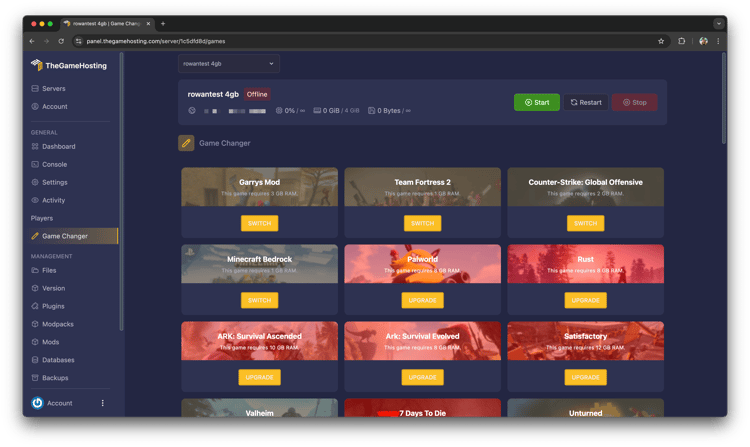Select Game Changer in sidebar
The height and width of the screenshot is (447, 750).
click(x=73, y=236)
